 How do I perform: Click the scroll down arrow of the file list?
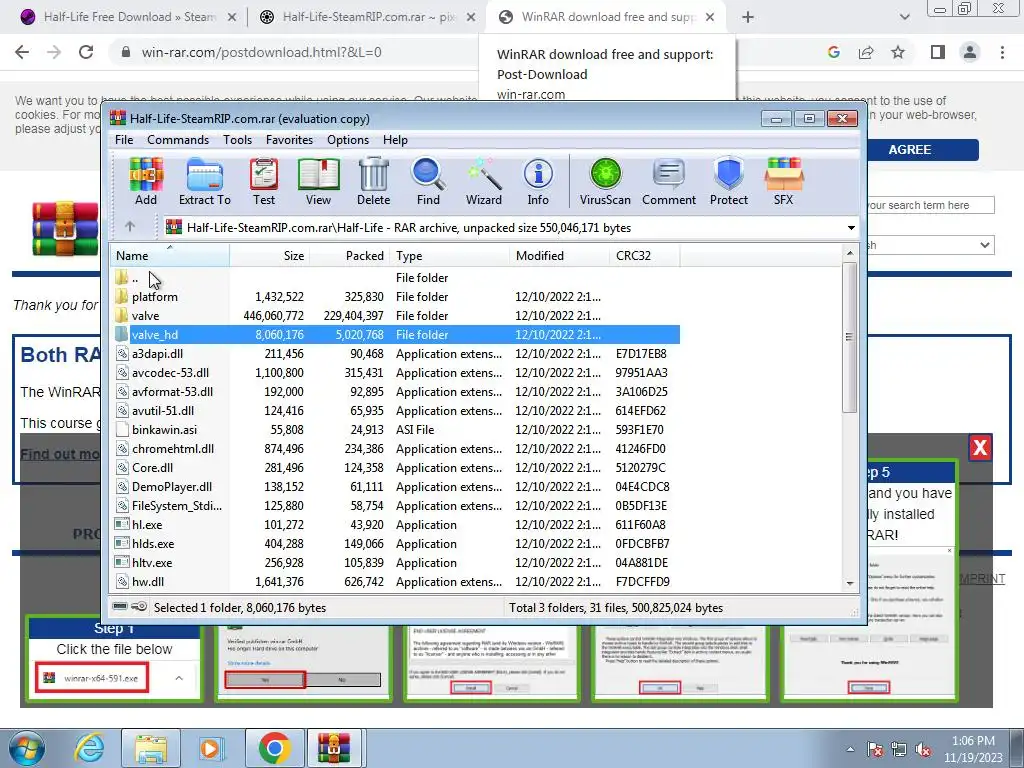click(850, 583)
